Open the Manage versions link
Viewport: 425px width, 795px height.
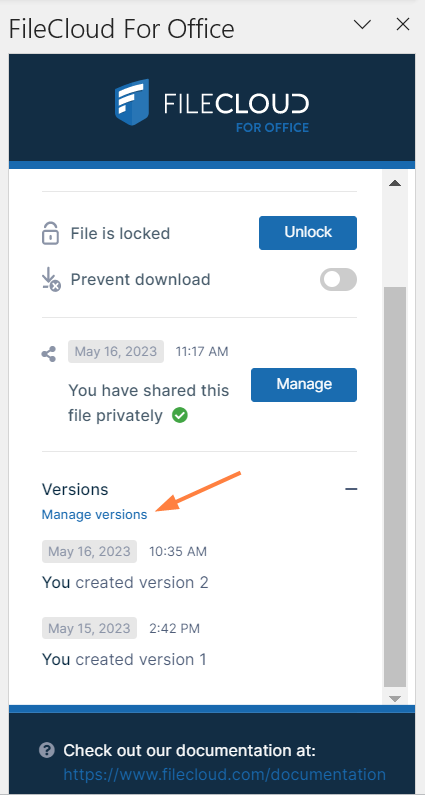pyautogui.click(x=94, y=515)
